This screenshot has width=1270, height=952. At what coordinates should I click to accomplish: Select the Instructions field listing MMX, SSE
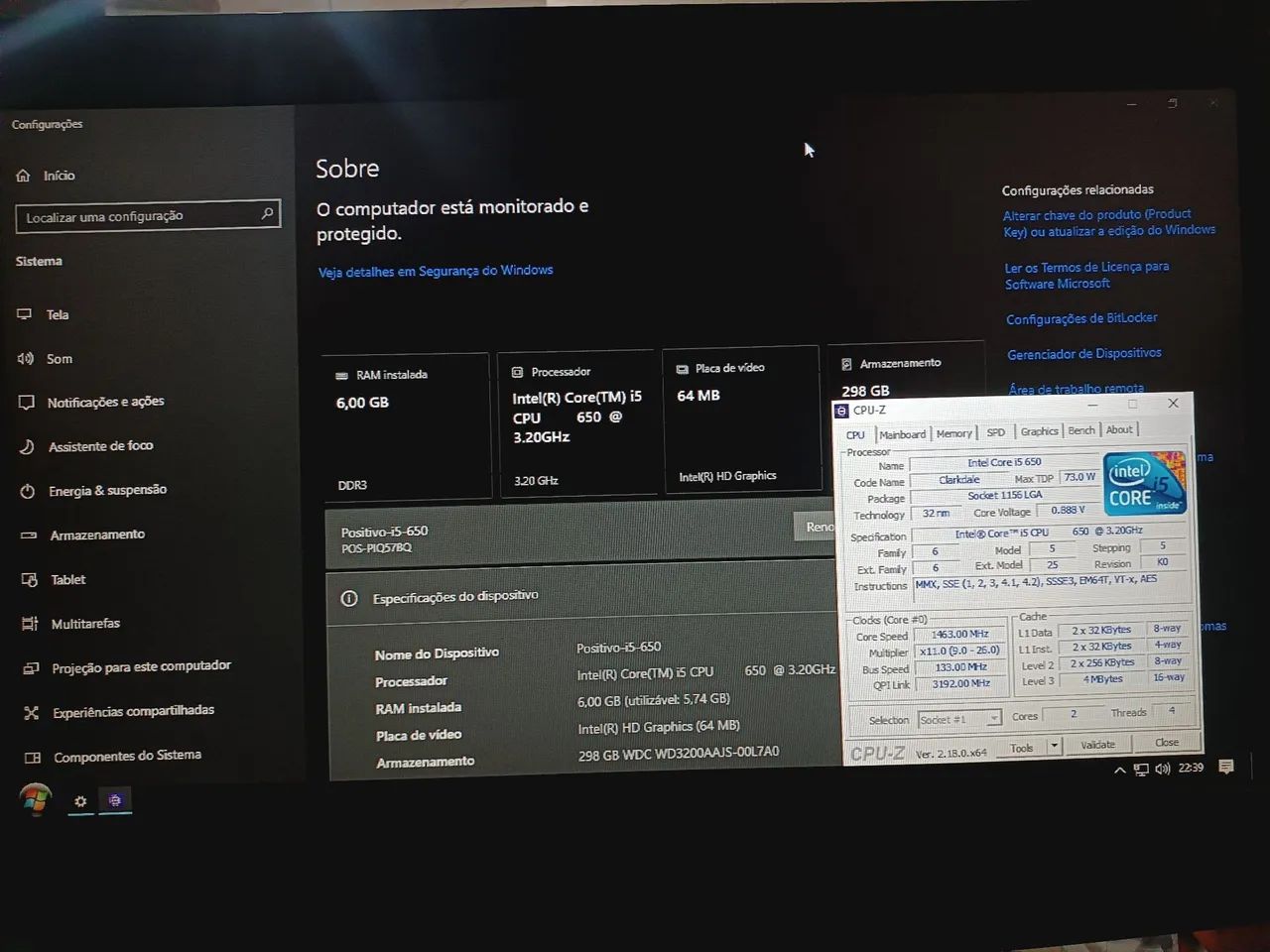point(1050,586)
